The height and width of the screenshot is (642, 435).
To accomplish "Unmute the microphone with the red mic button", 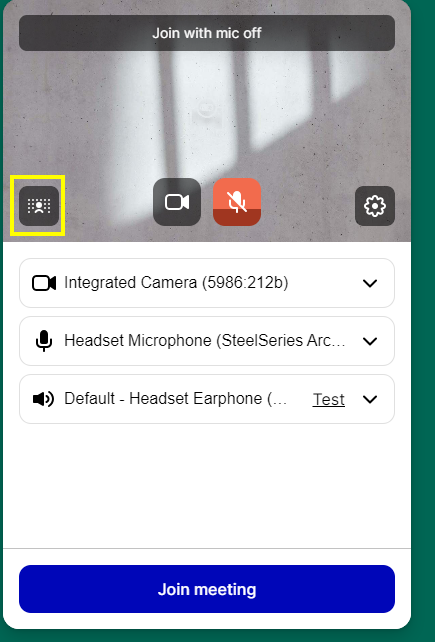I will point(237,202).
